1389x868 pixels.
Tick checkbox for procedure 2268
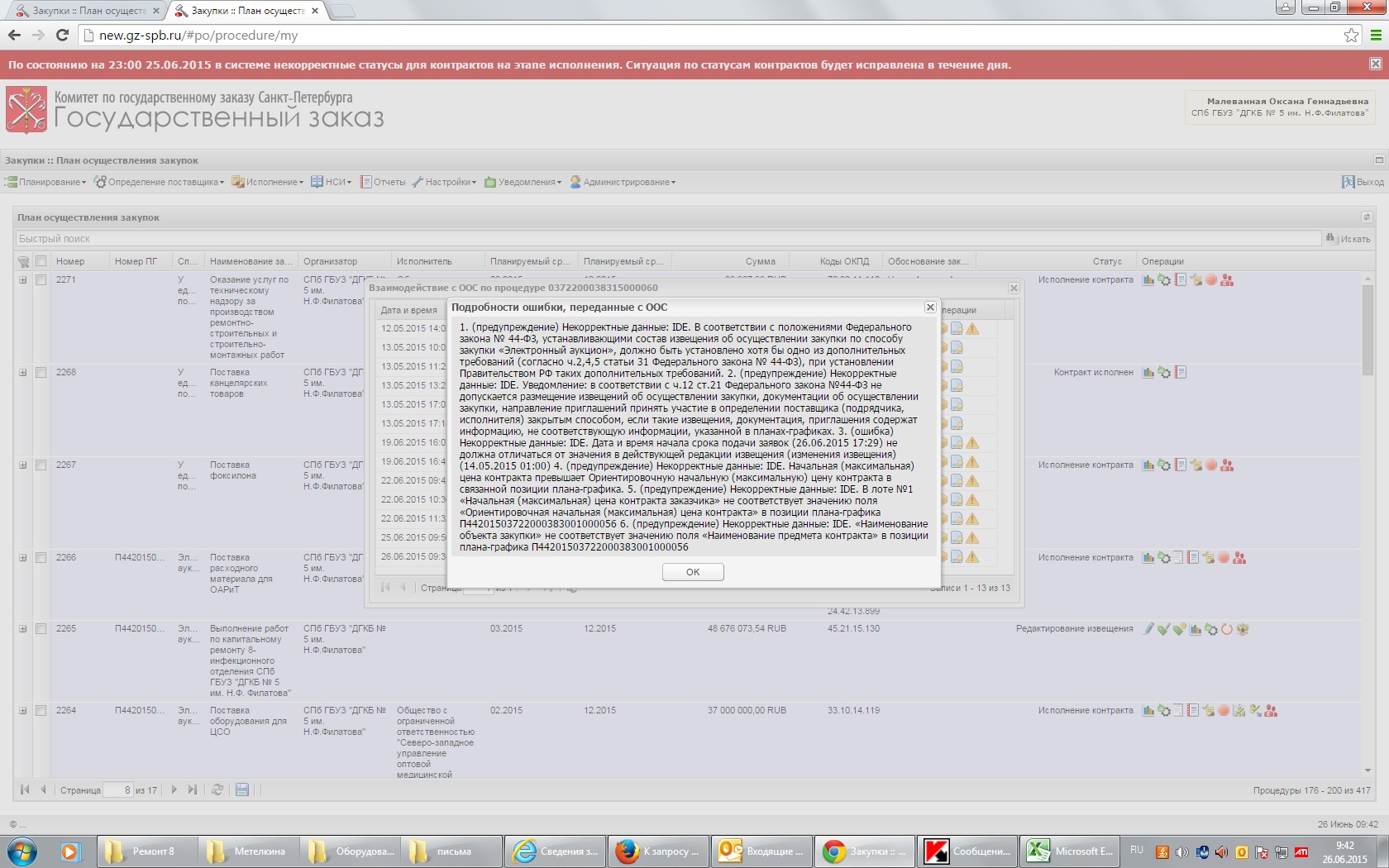(41, 373)
